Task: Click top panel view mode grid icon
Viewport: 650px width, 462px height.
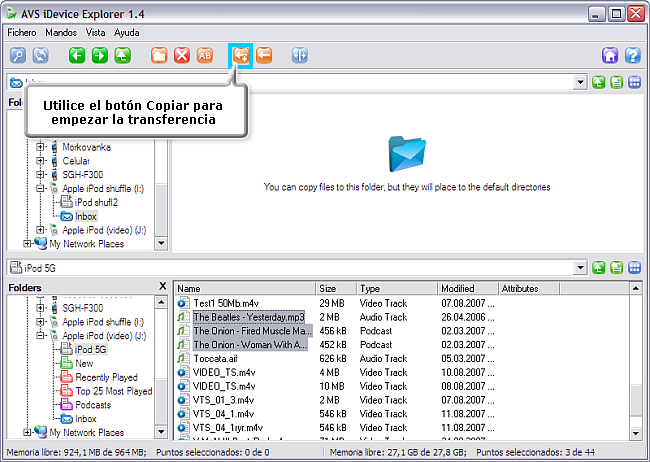Action: (x=635, y=83)
